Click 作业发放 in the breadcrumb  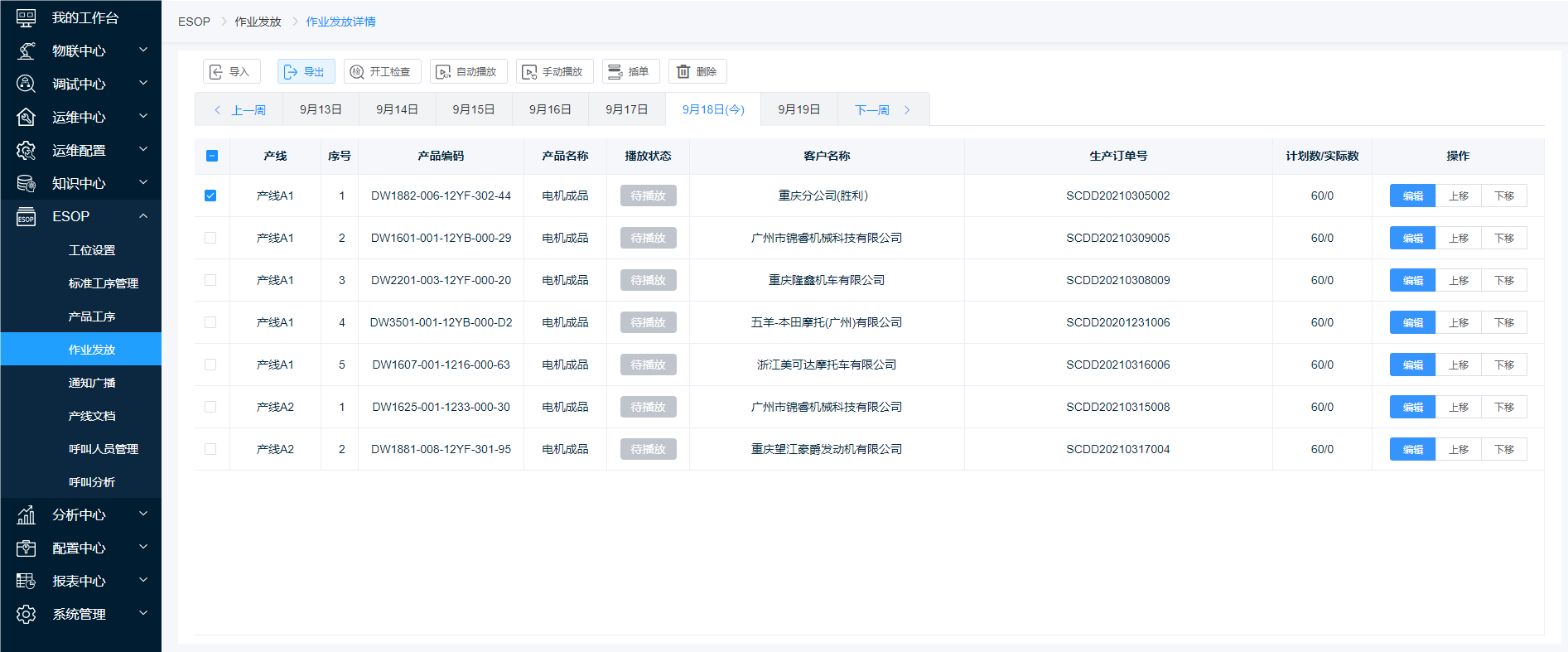[258, 22]
